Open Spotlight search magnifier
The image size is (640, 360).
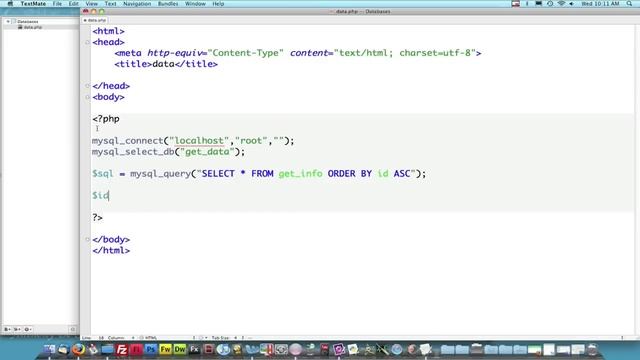[x=629, y=4]
